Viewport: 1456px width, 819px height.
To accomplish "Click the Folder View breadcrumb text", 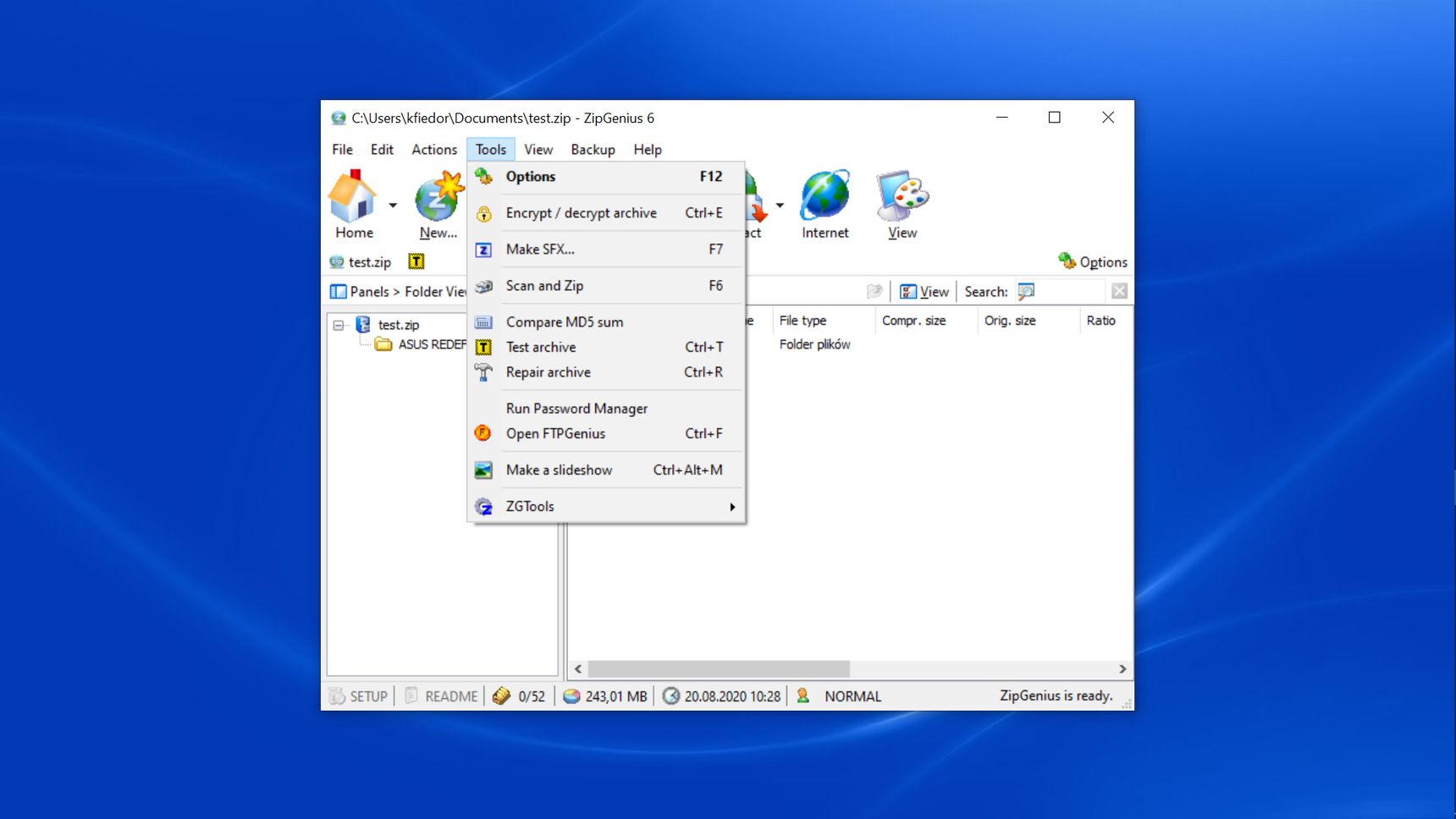I will 436,292.
